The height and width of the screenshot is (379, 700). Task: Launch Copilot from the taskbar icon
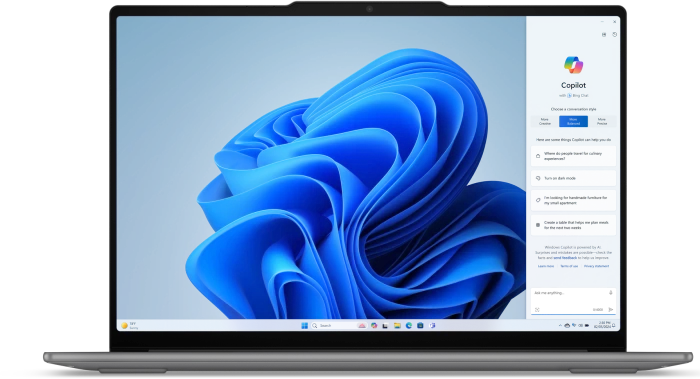[374, 325]
